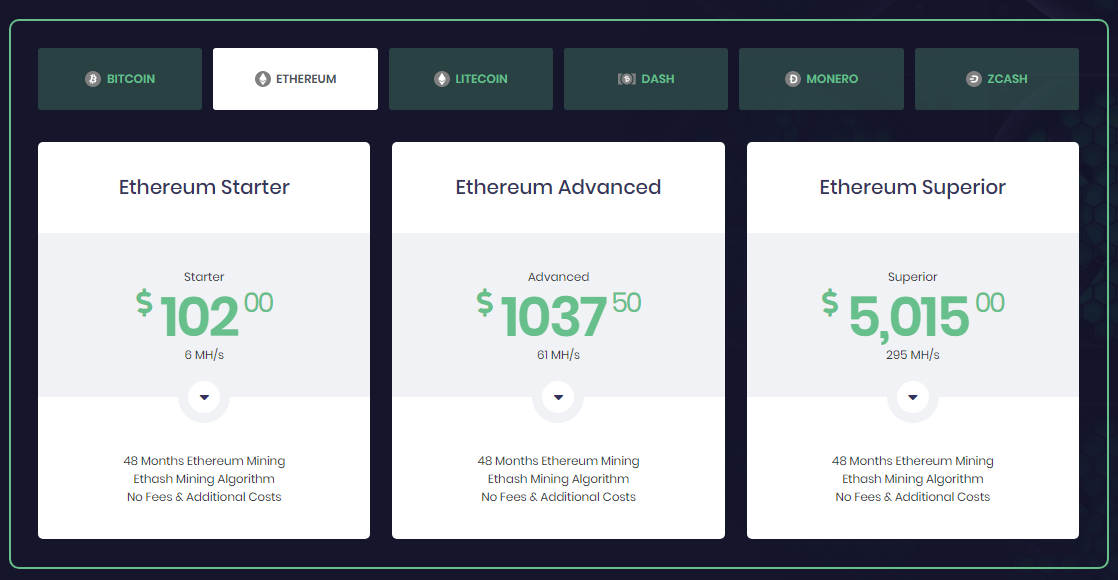1118x580 pixels.
Task: Click the Dash currency icon
Action: tap(627, 79)
